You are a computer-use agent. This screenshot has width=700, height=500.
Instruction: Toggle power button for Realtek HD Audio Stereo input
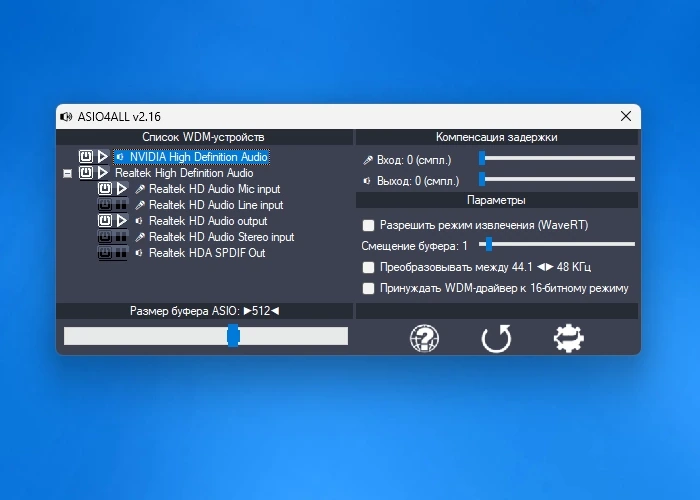pos(105,237)
